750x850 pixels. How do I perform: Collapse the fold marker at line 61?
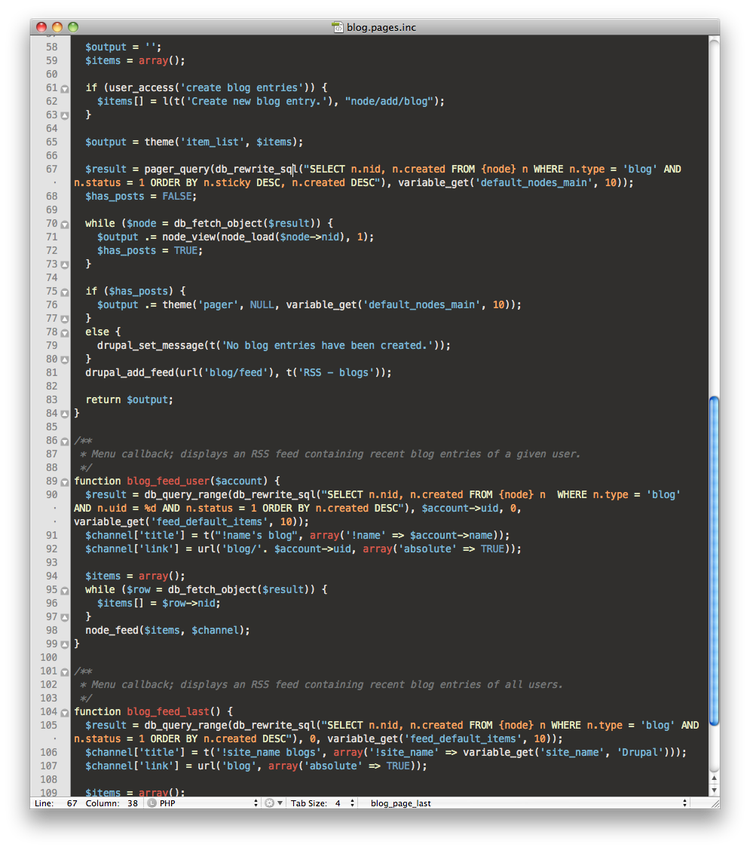[64, 89]
